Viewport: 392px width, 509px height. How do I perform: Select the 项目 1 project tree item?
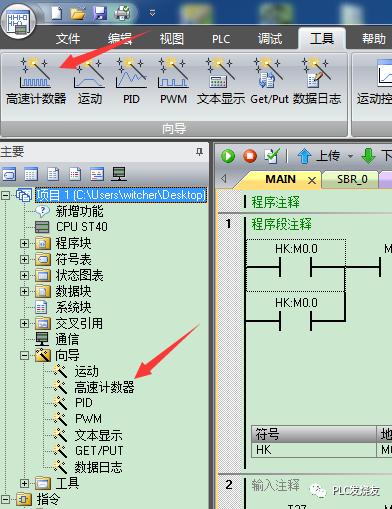pyautogui.click(x=121, y=195)
